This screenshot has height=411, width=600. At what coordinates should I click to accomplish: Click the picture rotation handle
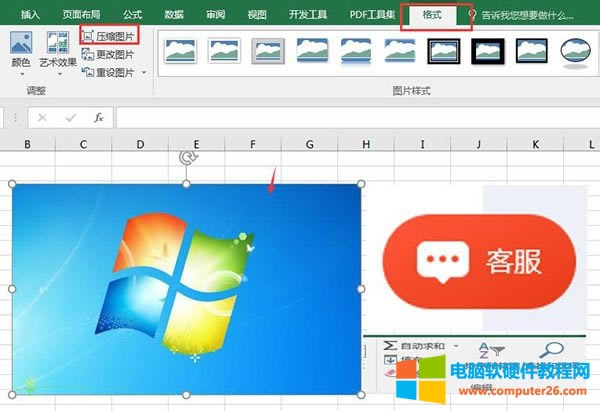[x=188, y=157]
